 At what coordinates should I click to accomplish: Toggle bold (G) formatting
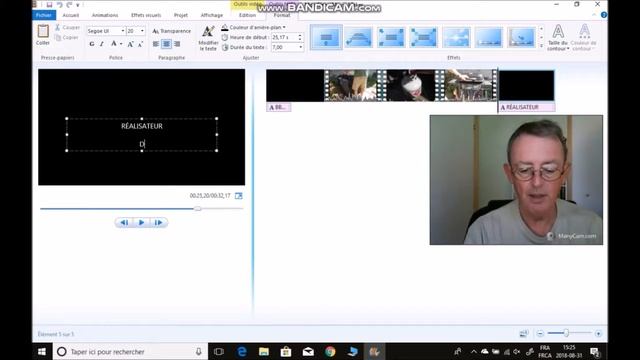(x=92, y=44)
